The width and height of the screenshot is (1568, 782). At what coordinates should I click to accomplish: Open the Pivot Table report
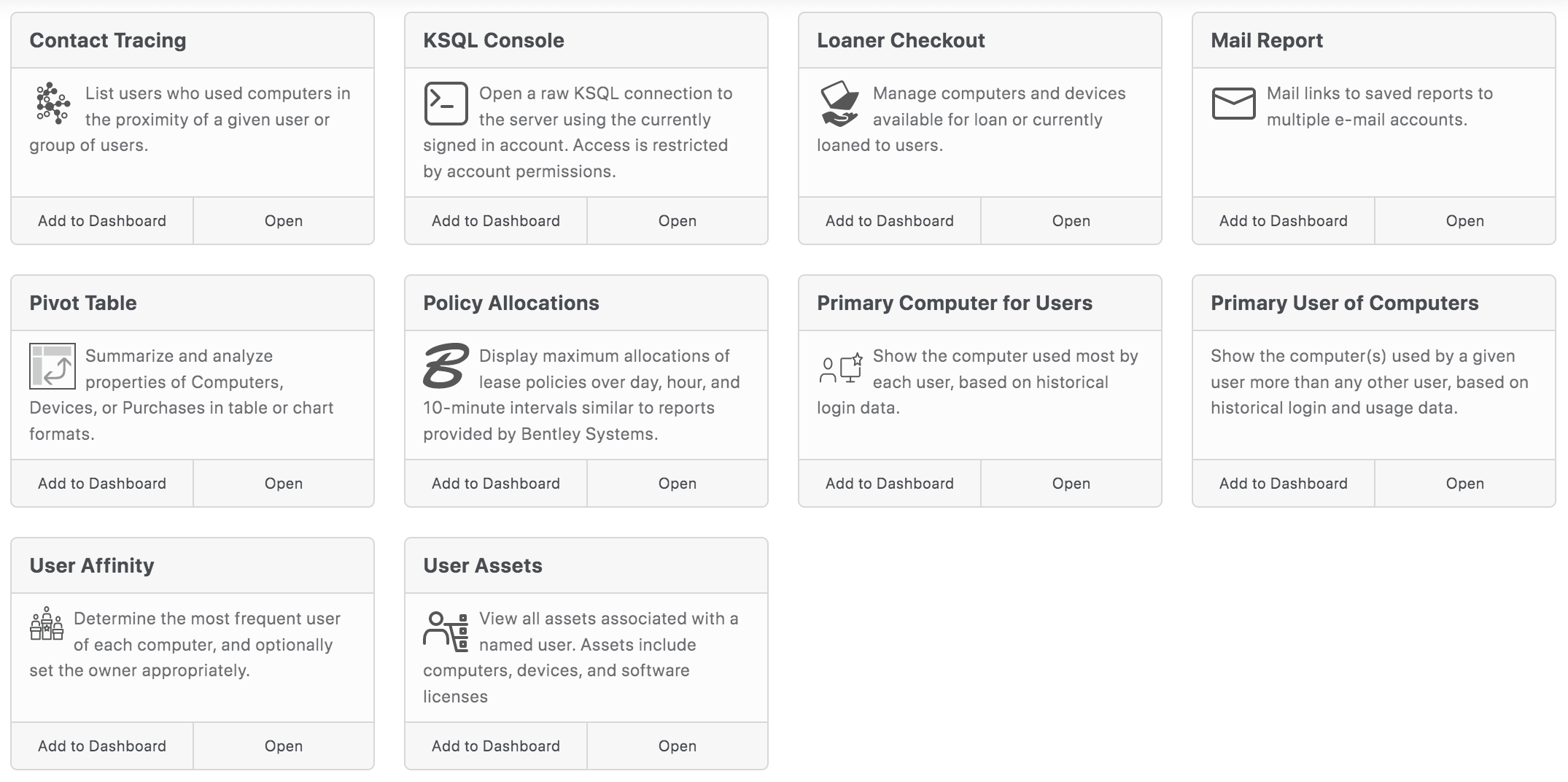(x=284, y=484)
